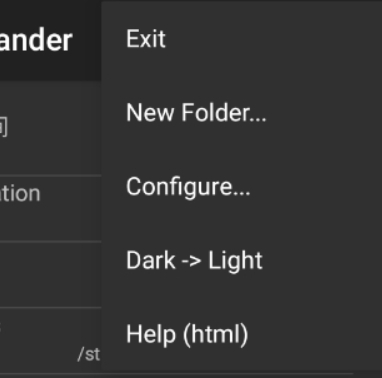Viewport: 382px width, 378px height.
Task: Click the Commander title in the header
Action: [36, 40]
